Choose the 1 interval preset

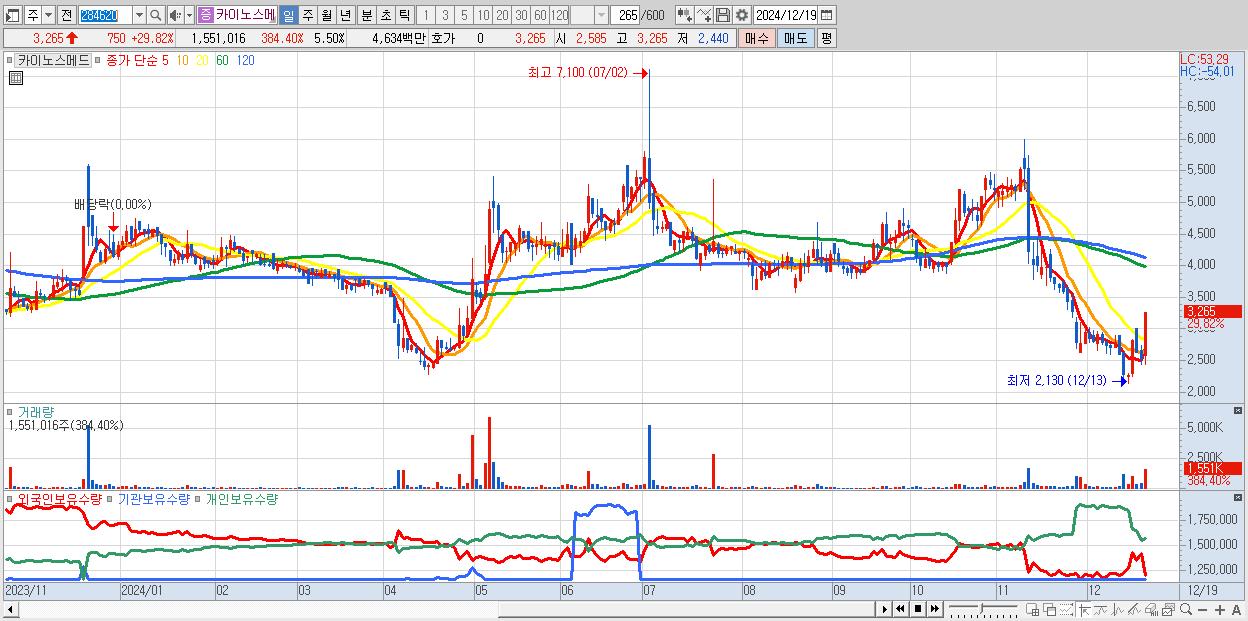pyautogui.click(x=425, y=15)
